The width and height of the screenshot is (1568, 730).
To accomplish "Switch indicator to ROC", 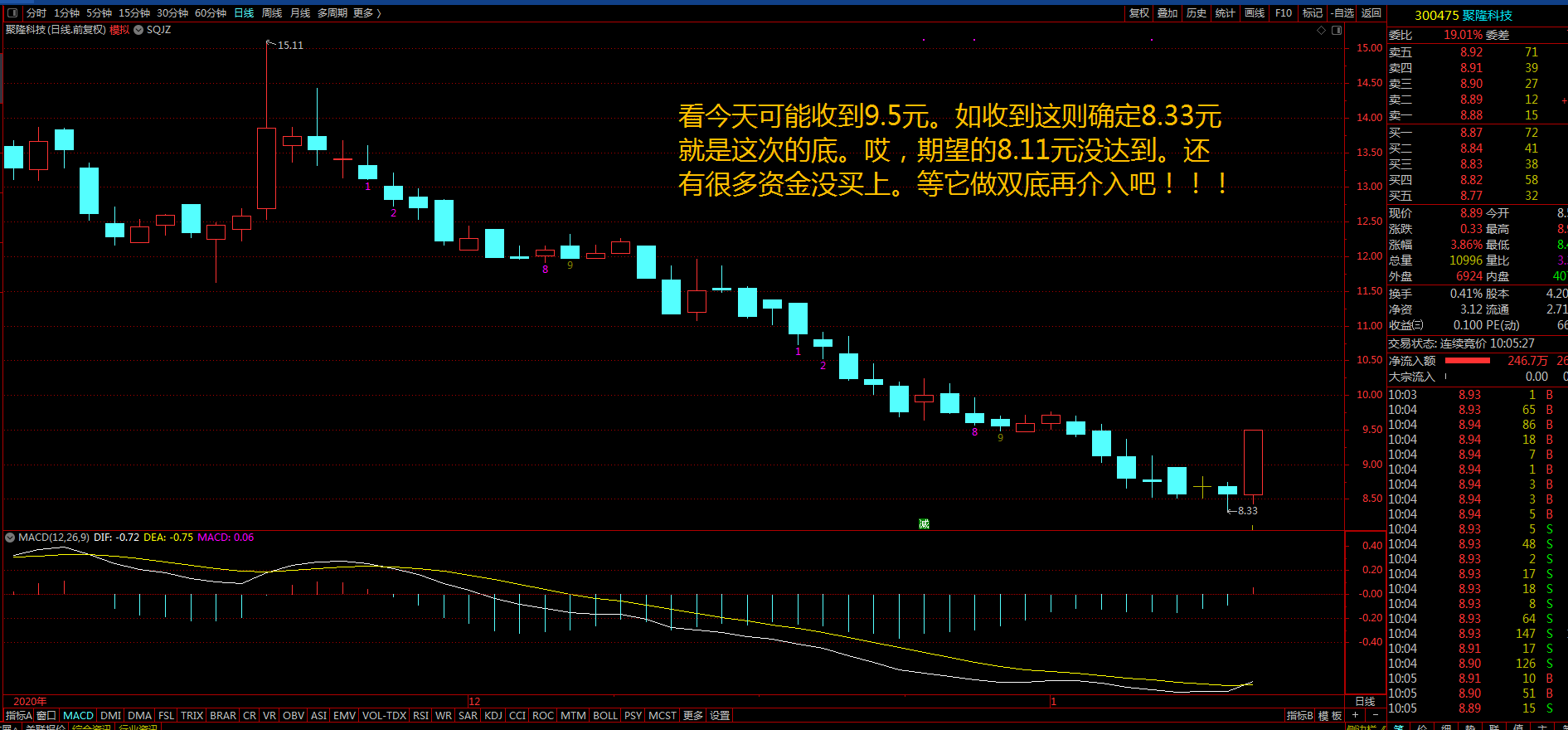I will 543,715.
